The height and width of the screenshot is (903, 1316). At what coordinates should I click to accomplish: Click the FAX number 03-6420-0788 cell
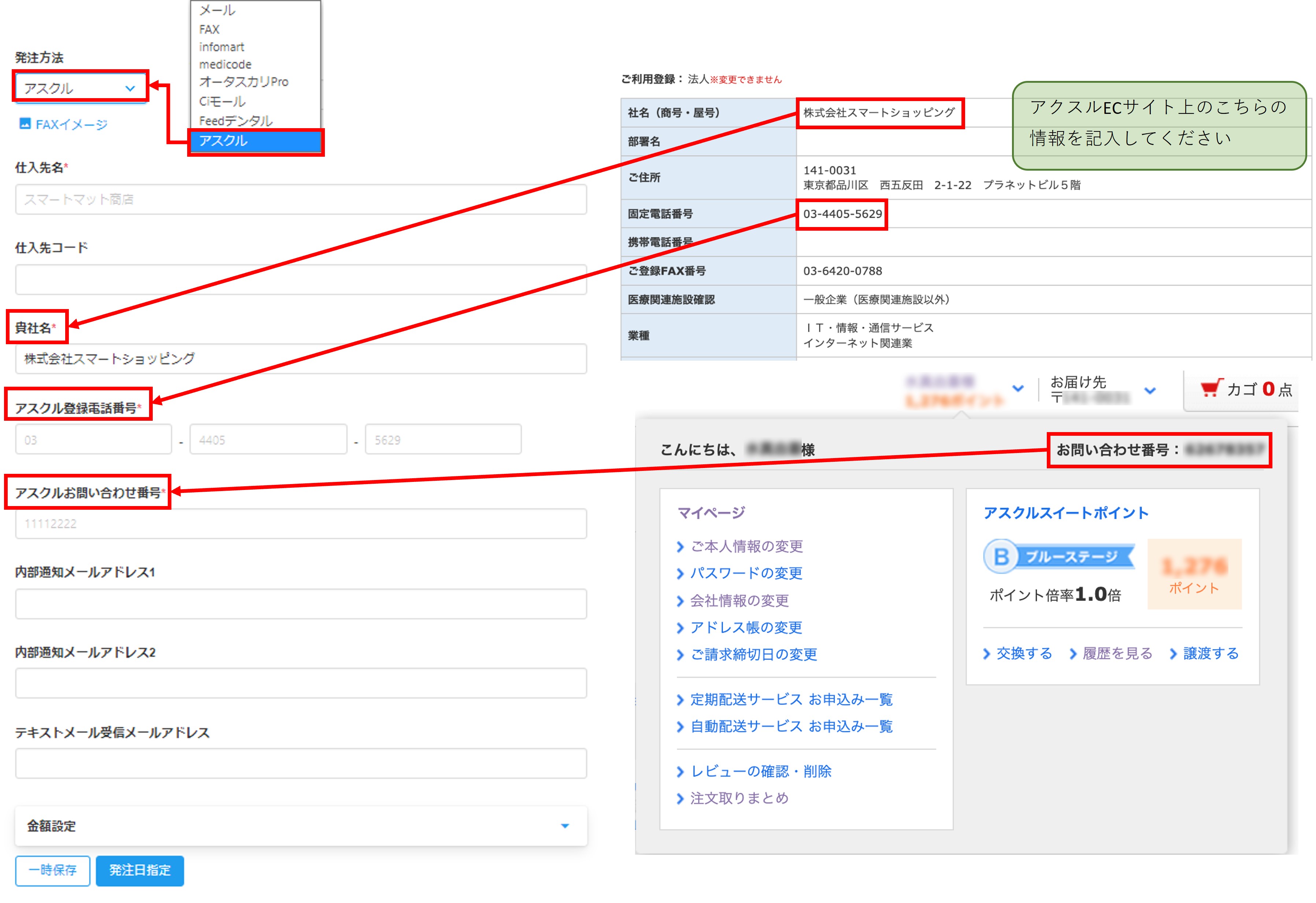[x=842, y=271]
